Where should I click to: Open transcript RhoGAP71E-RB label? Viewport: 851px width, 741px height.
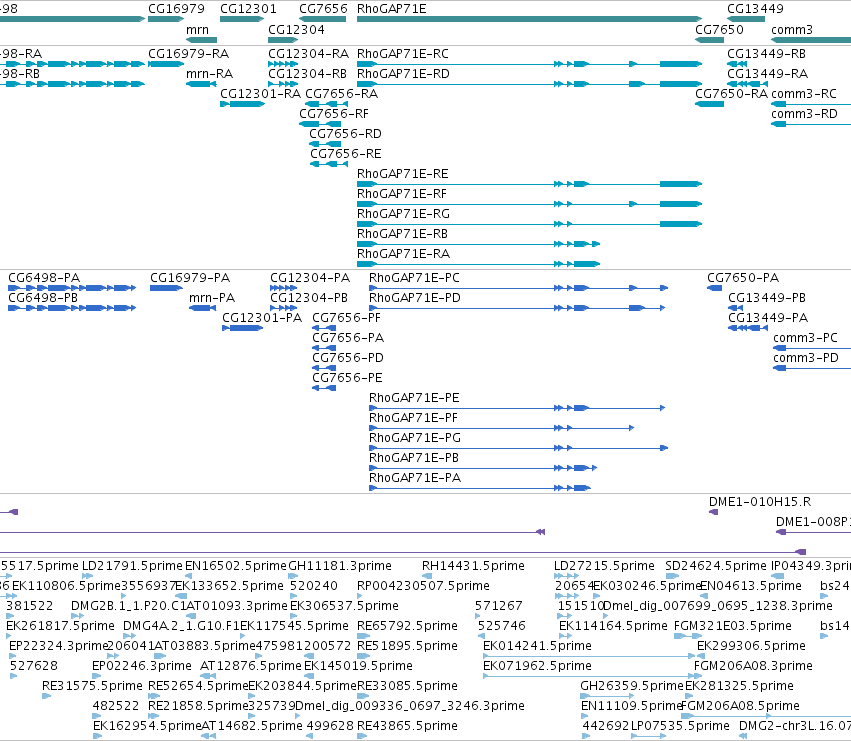pyautogui.click(x=402, y=234)
